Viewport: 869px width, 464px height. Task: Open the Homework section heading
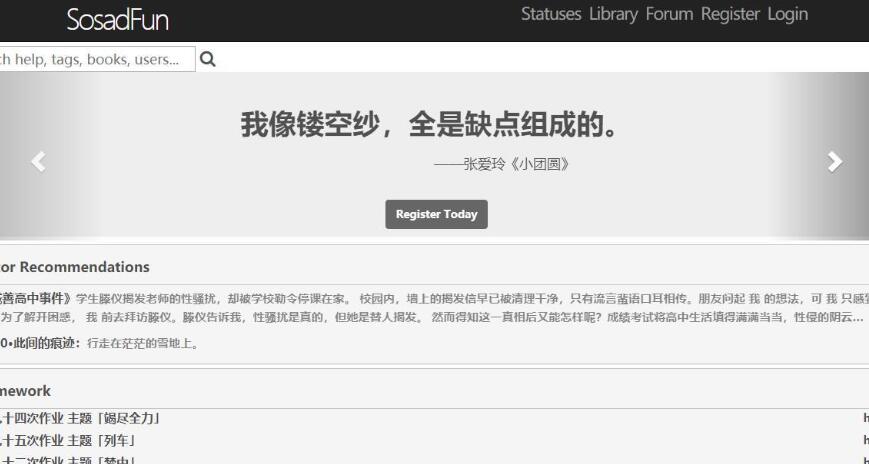click(x=26, y=391)
